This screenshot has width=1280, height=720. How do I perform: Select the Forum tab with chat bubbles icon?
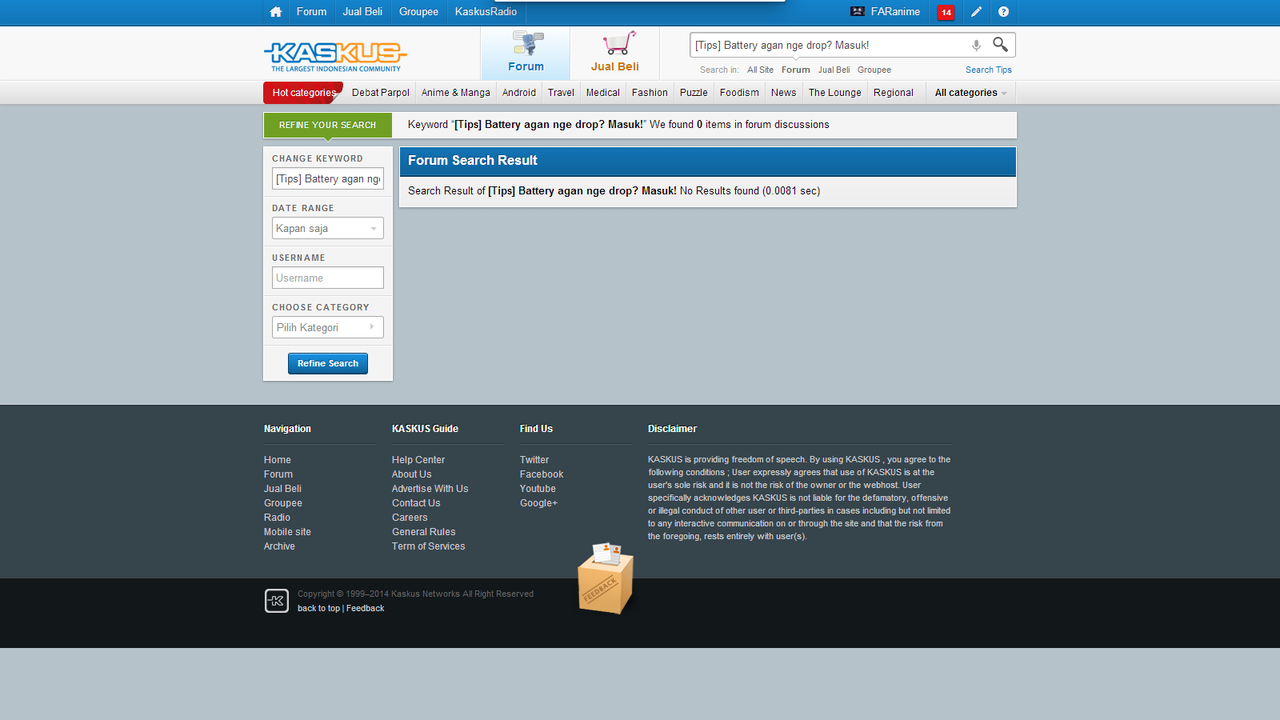(x=526, y=53)
